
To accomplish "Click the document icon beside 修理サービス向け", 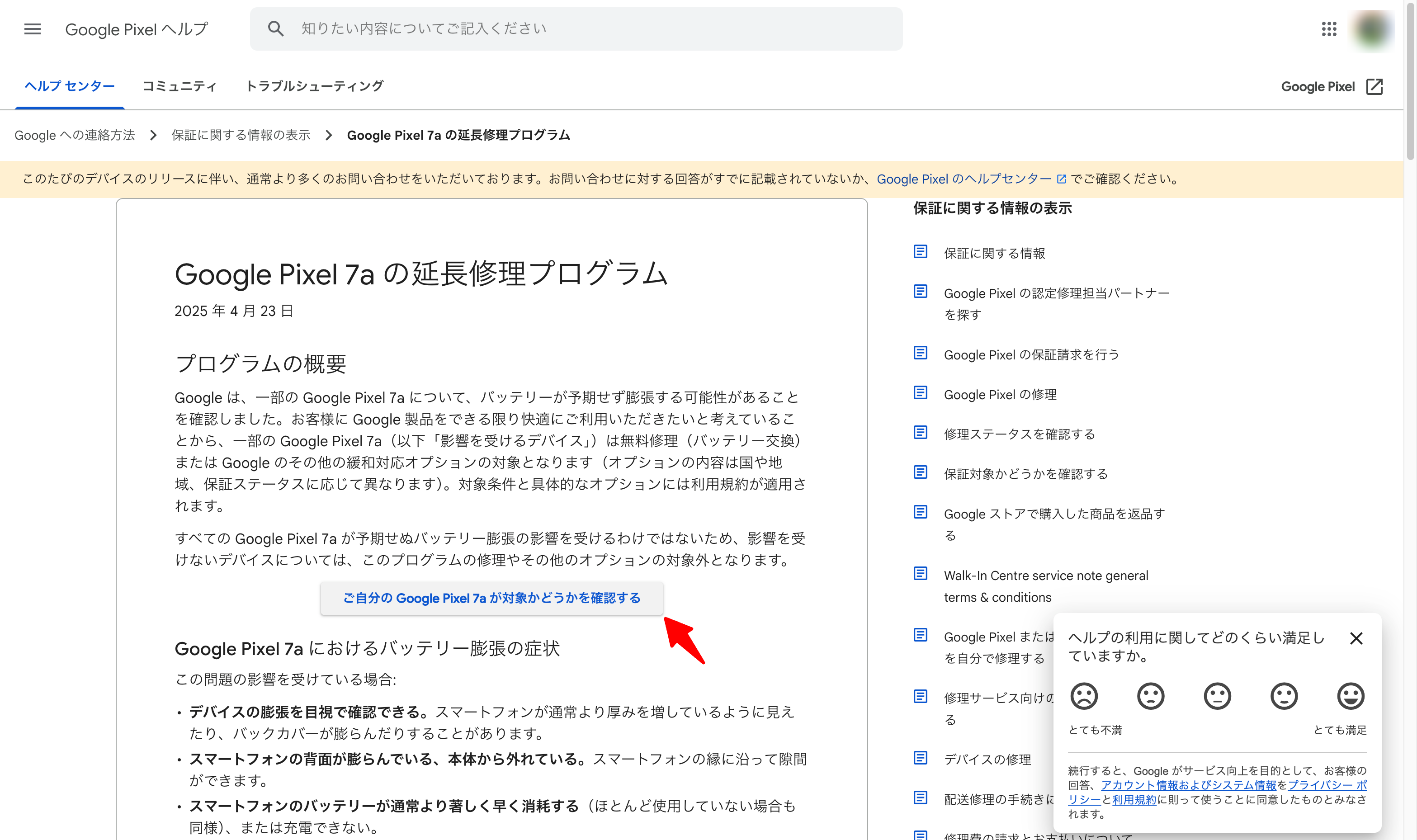I will tap(921, 697).
